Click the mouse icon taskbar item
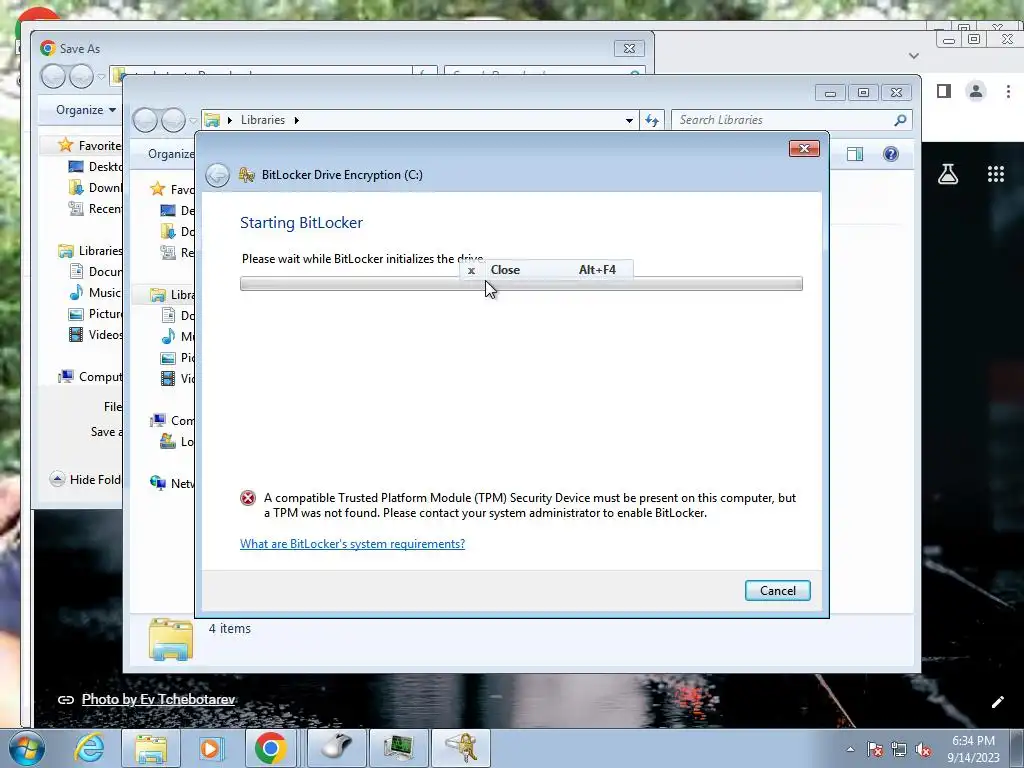 [x=338, y=748]
